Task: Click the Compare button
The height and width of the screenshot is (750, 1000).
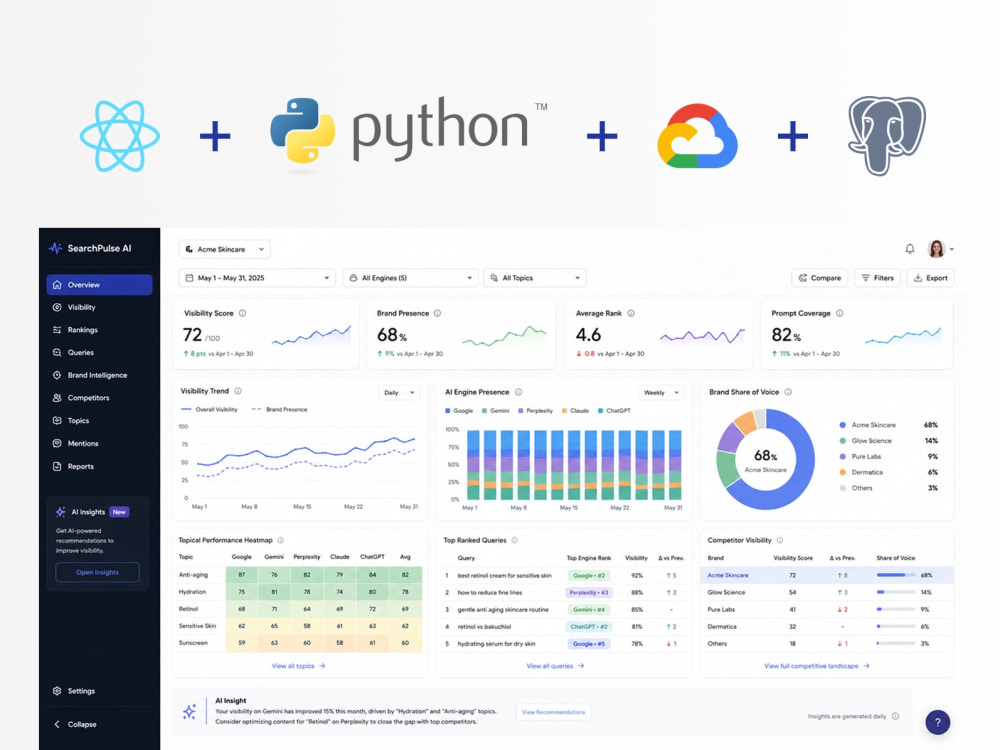Action: (820, 278)
